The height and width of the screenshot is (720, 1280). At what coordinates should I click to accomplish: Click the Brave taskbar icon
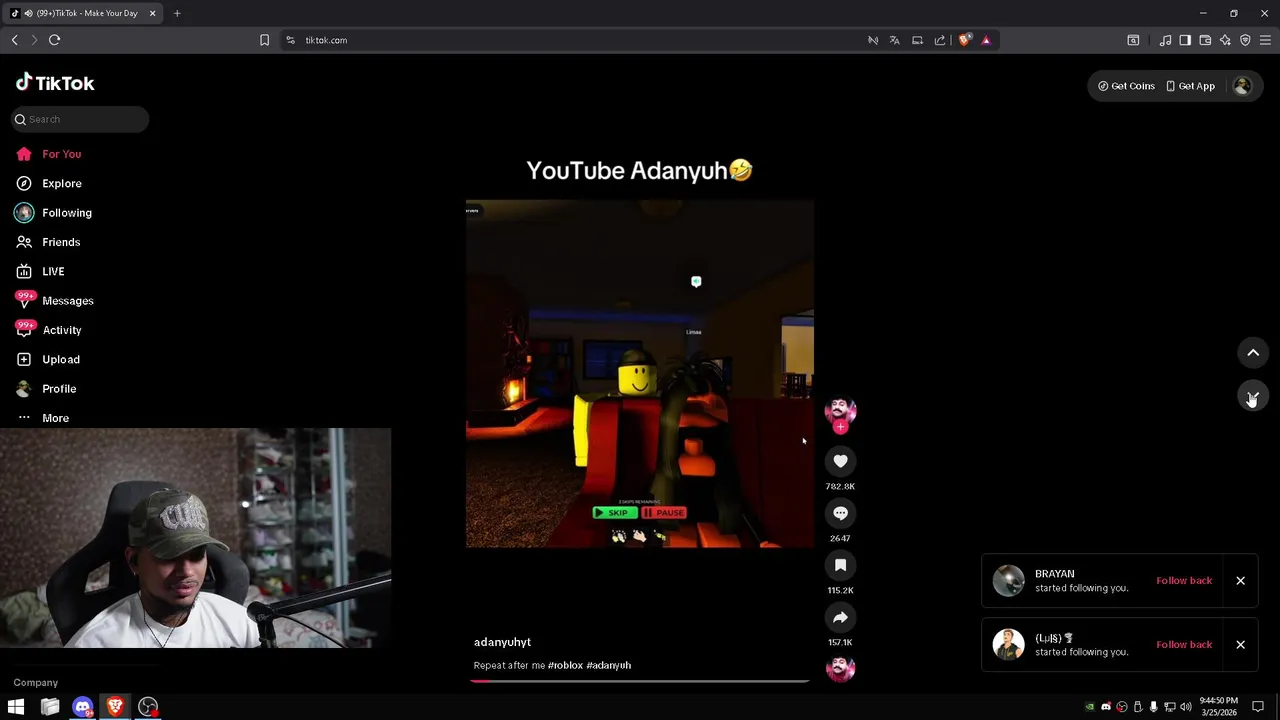click(115, 707)
